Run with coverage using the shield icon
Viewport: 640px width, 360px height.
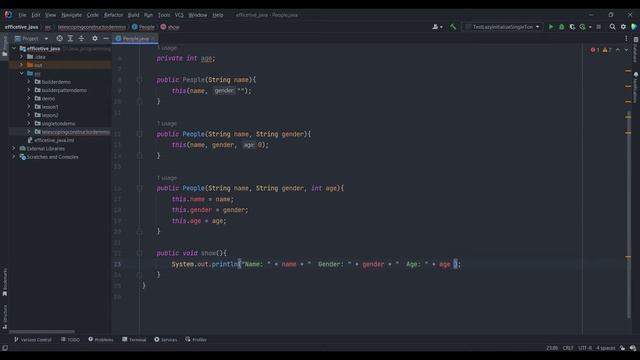572,27
